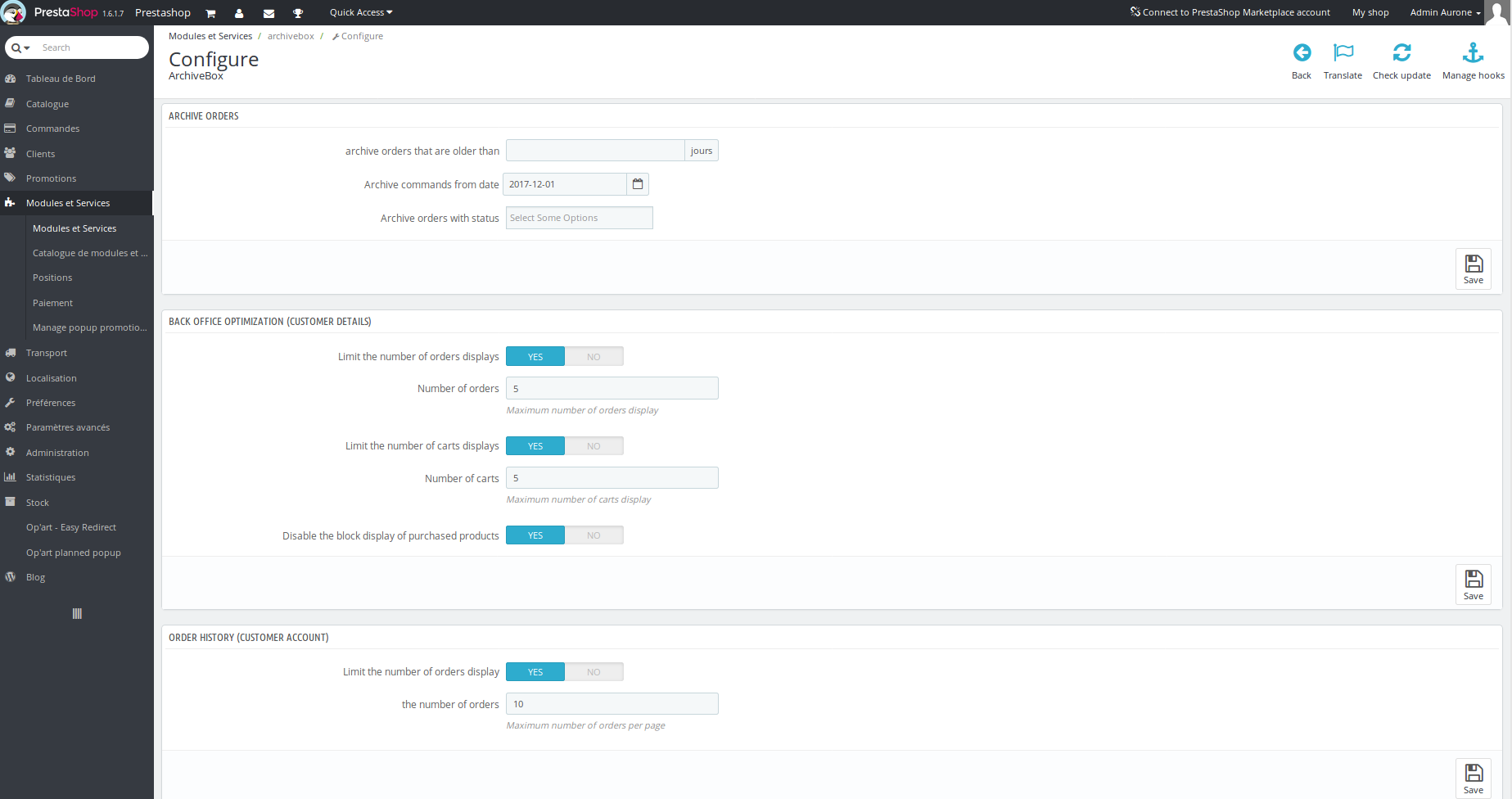The image size is (1512, 799).
Task: Click Connect to PrestaShop Marketplace account link
Action: tap(1230, 12)
